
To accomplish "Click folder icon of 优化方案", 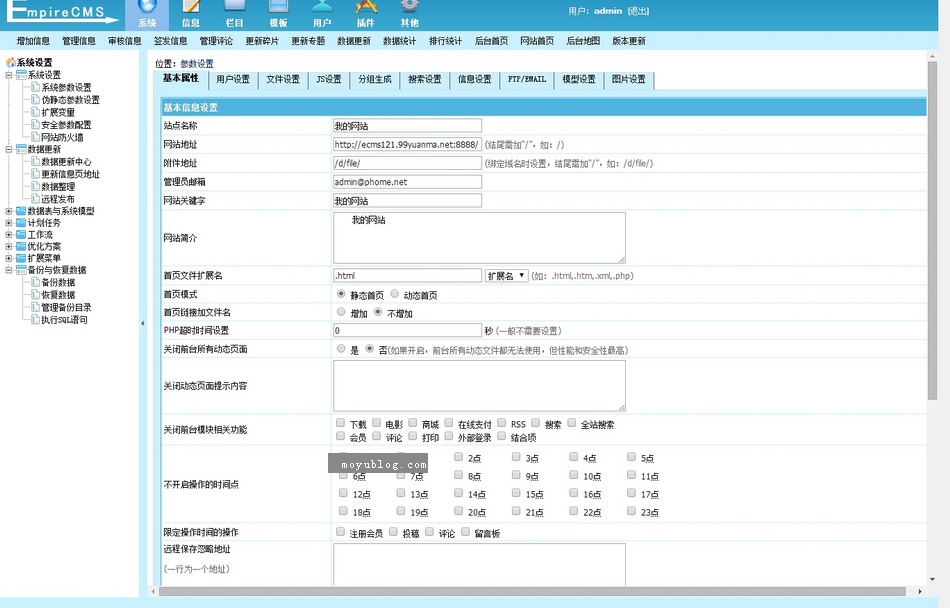I will click(x=21, y=246).
